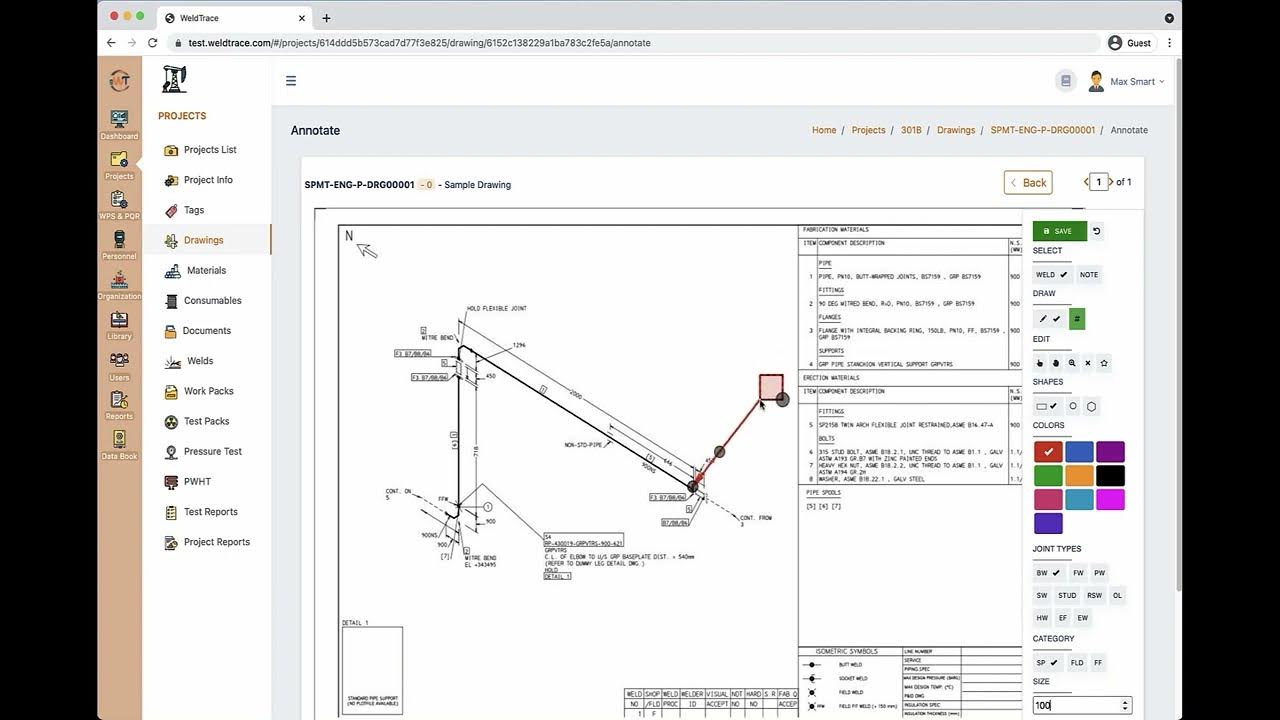Click the undo icon next to Save
This screenshot has height=720, width=1280.
tap(1096, 231)
